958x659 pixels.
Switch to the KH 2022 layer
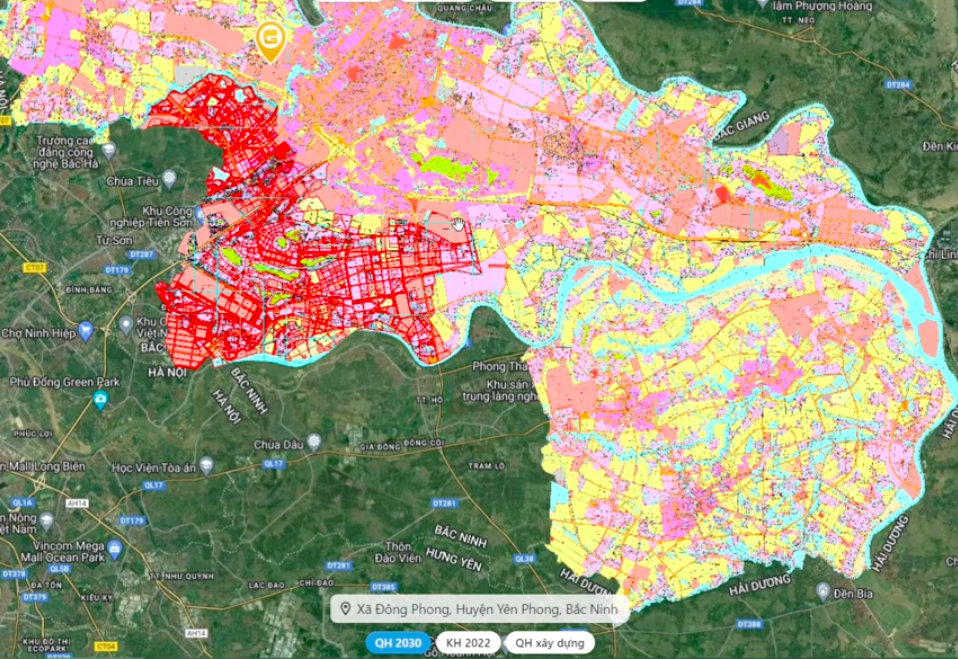[467, 642]
